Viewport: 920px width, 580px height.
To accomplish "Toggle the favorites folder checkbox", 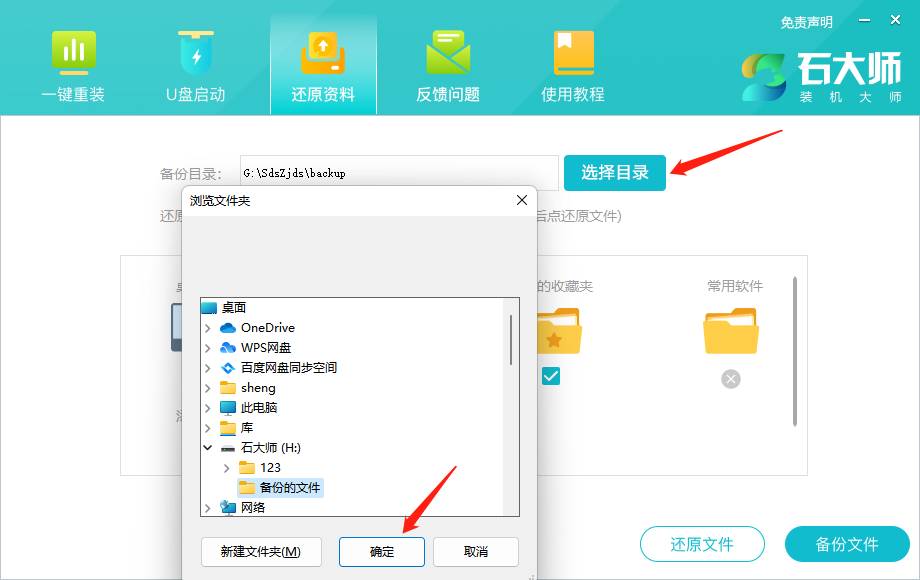I will (551, 376).
